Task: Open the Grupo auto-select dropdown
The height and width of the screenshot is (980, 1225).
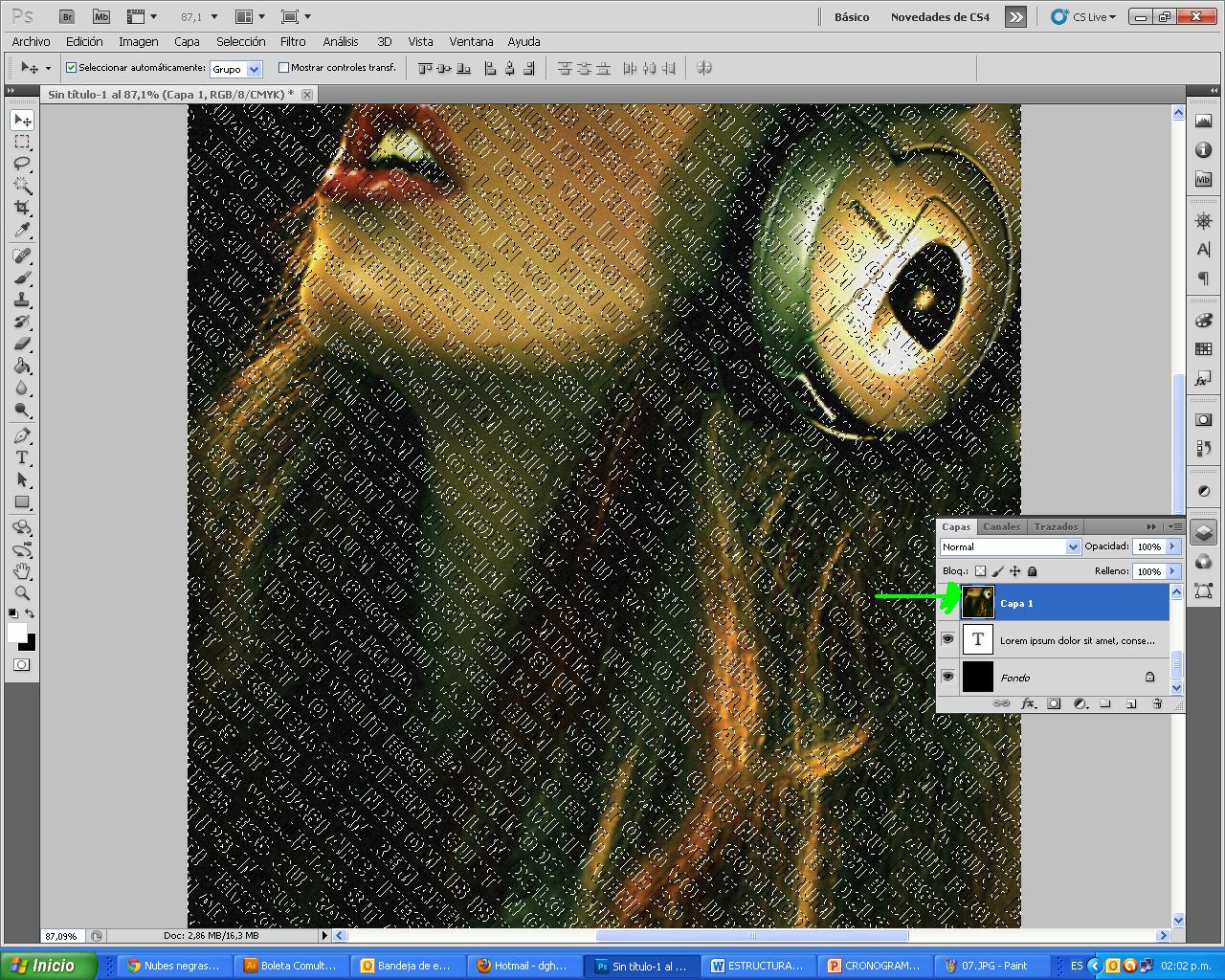Action: point(254,69)
